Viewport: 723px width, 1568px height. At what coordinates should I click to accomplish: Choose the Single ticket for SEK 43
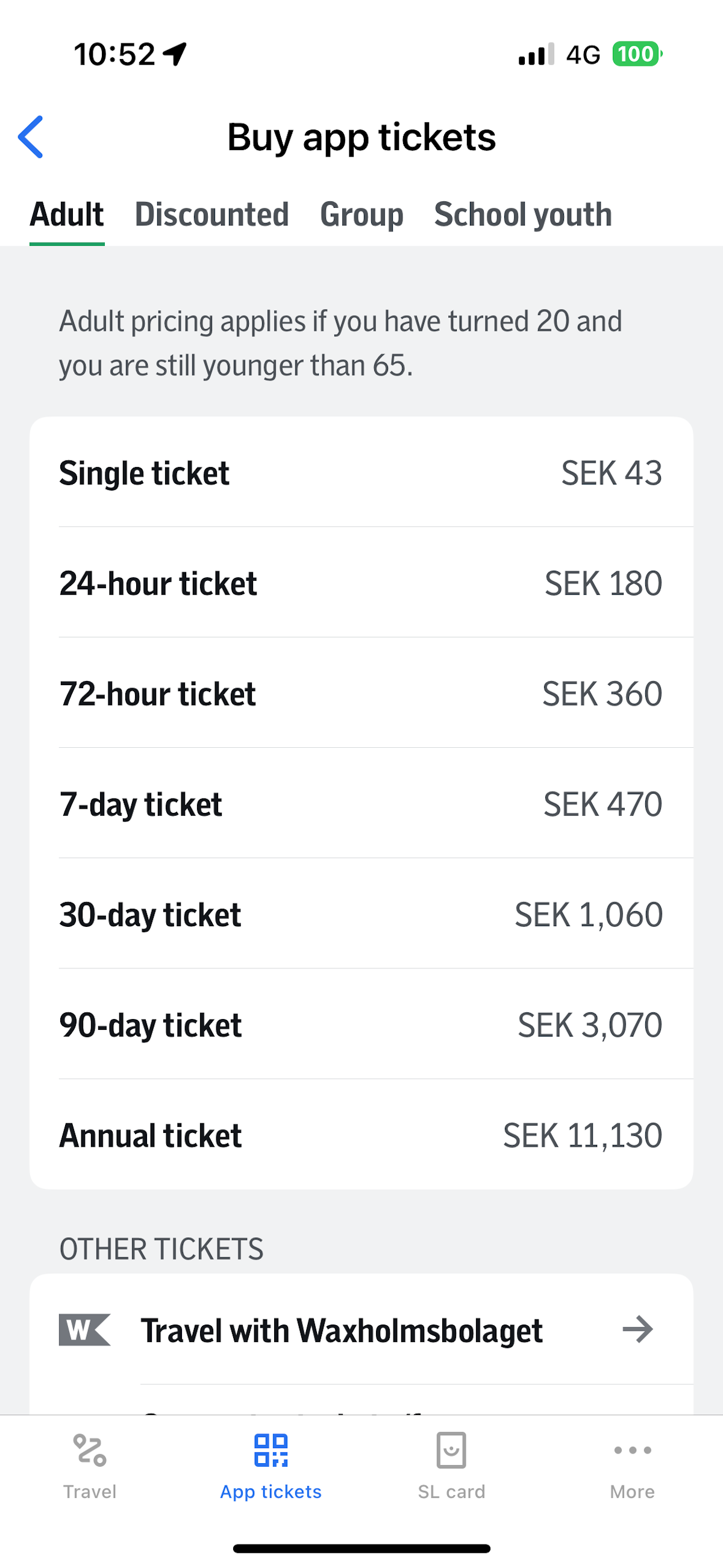point(361,473)
